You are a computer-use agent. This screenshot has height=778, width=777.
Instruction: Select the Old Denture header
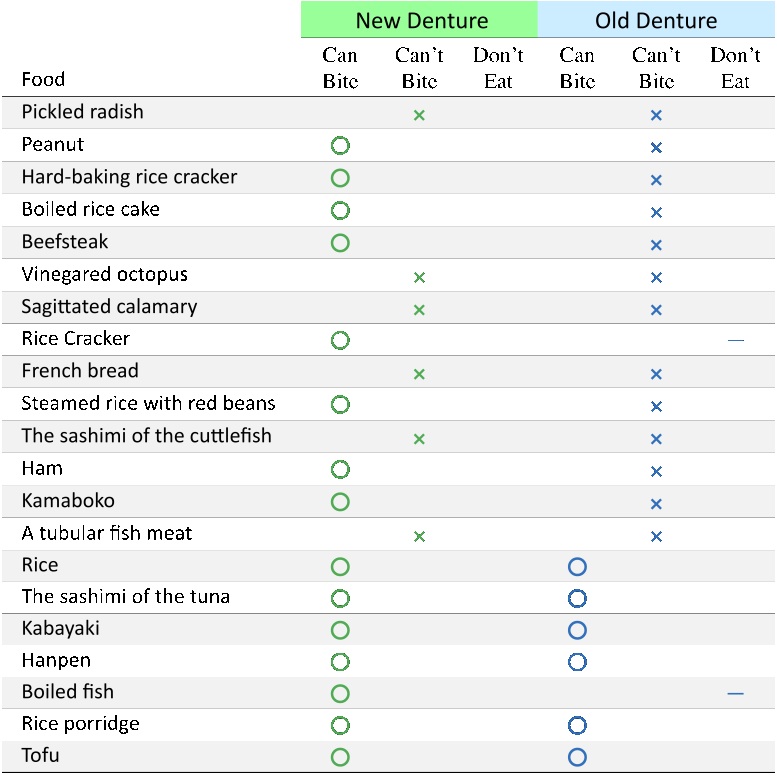[656, 20]
